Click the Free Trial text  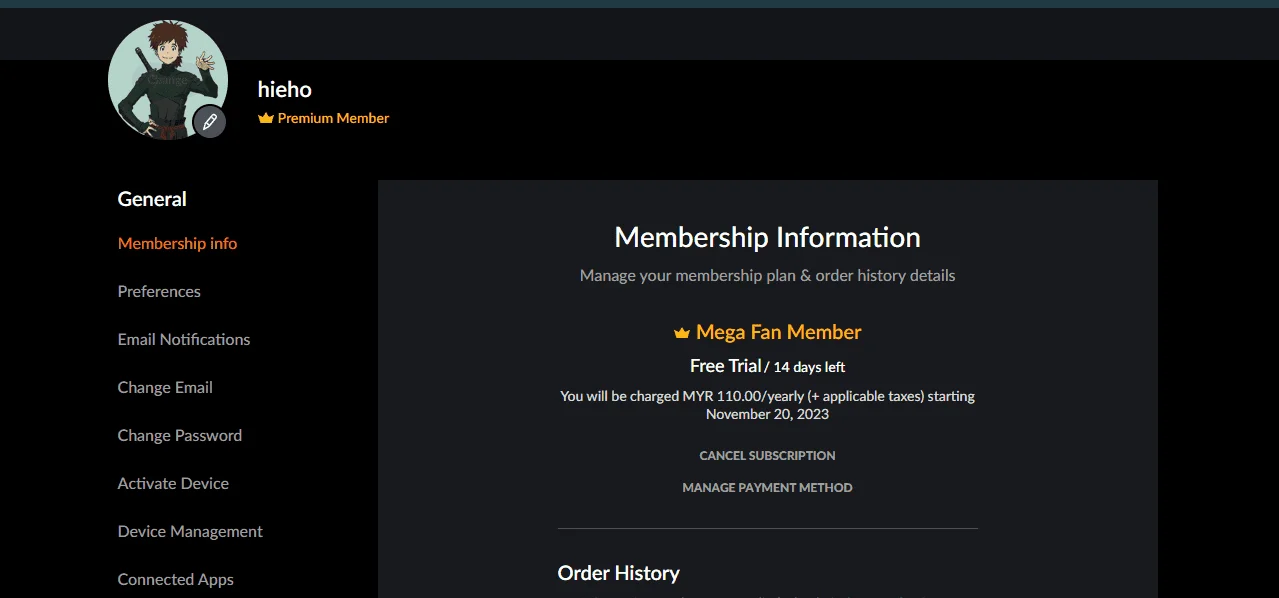(726, 366)
